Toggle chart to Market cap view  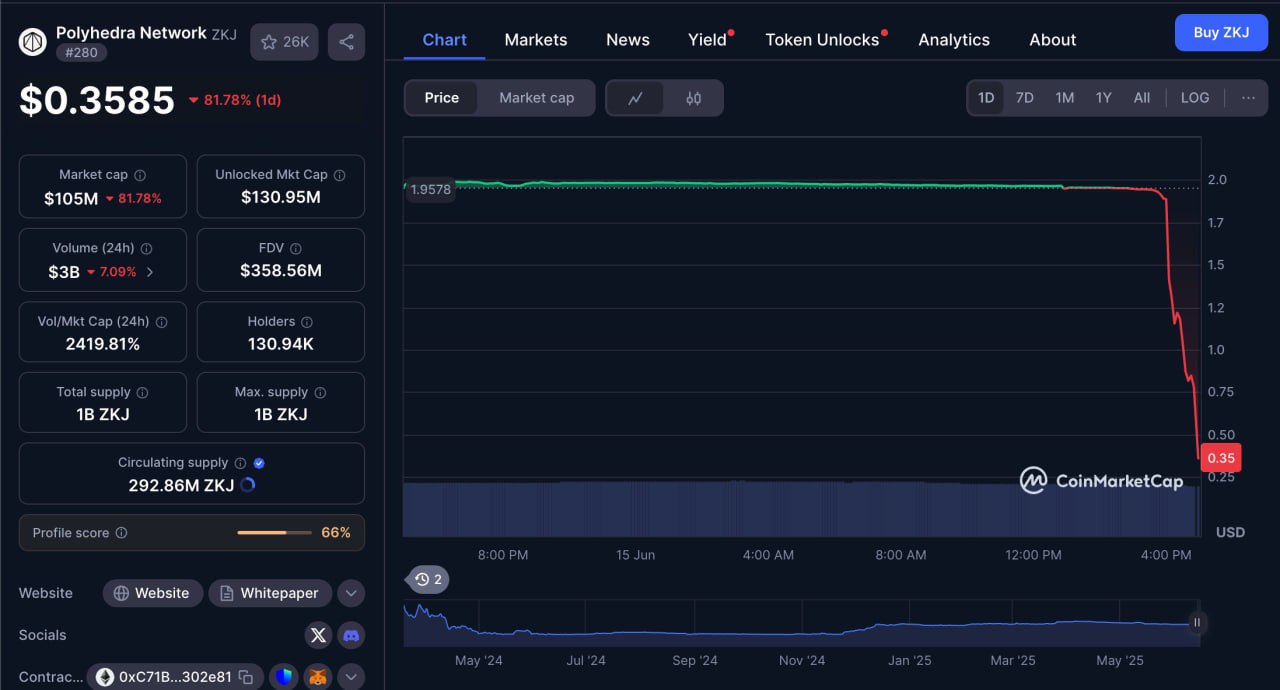pos(537,98)
